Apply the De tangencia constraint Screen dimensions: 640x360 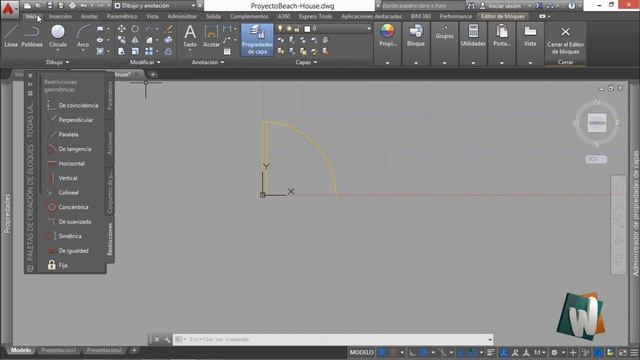pos(70,149)
